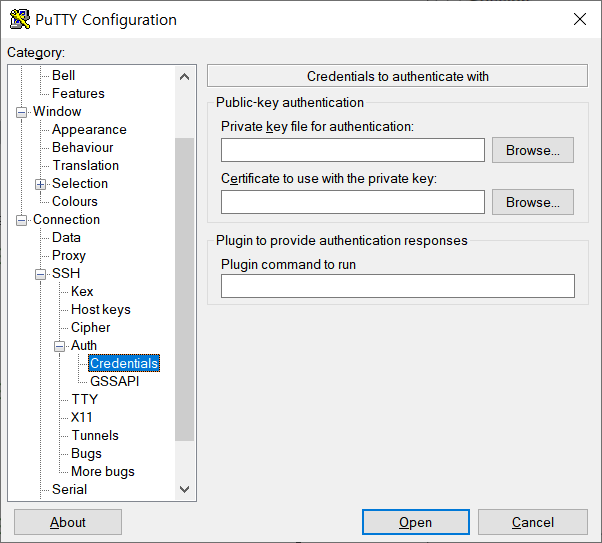Select the SSH category

click(66, 273)
